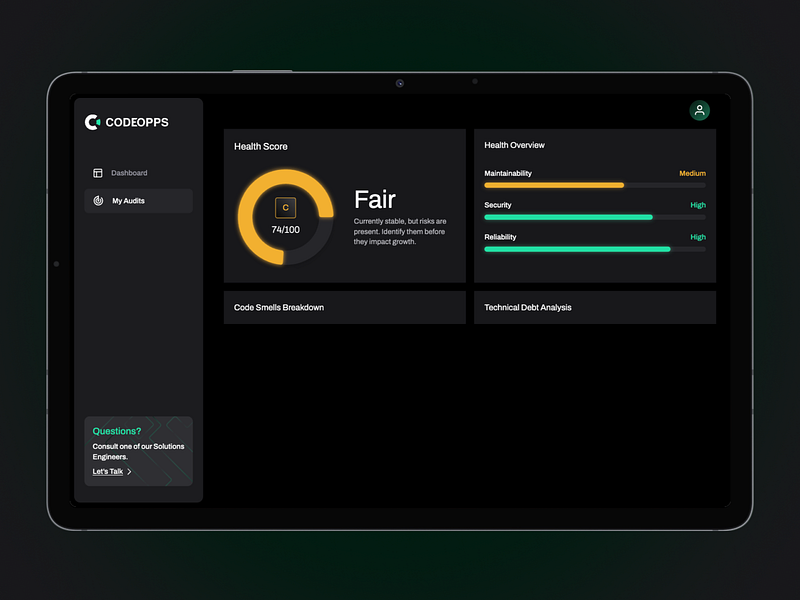Click the Questions? heading in sidebar card
Screen dimensions: 800x600
pyautogui.click(x=117, y=431)
